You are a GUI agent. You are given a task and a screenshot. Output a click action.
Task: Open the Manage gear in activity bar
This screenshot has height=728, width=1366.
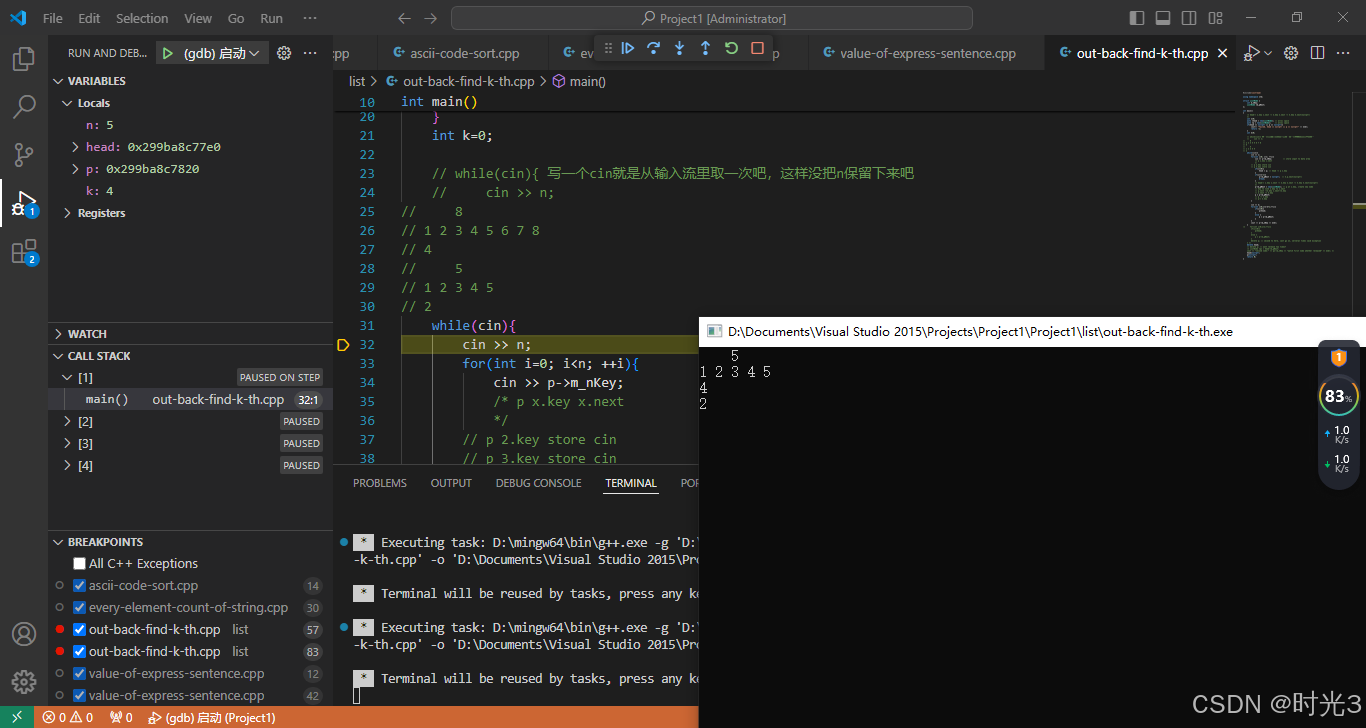pyautogui.click(x=24, y=682)
